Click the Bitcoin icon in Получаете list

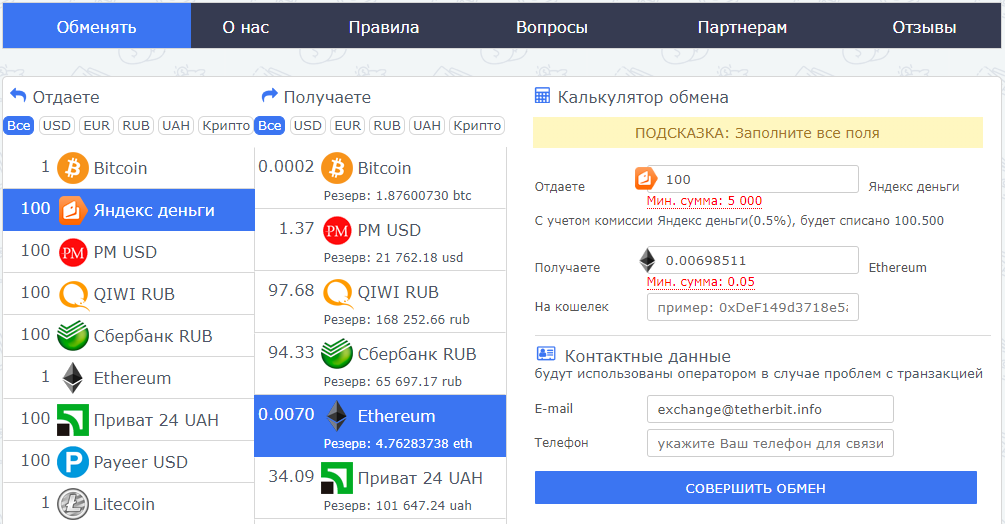click(337, 168)
